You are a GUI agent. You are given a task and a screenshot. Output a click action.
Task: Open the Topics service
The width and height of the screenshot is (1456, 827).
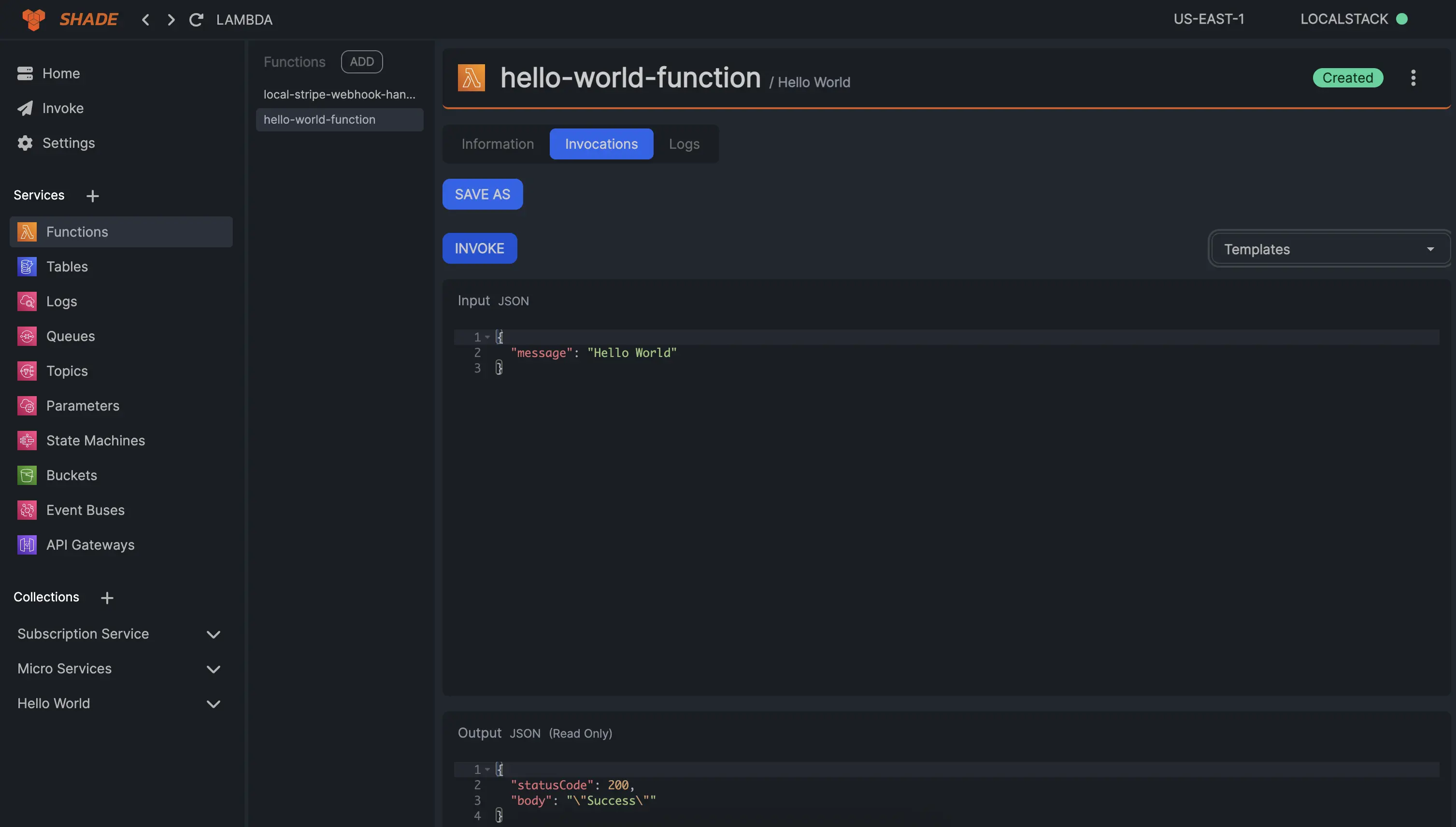[x=121, y=371]
